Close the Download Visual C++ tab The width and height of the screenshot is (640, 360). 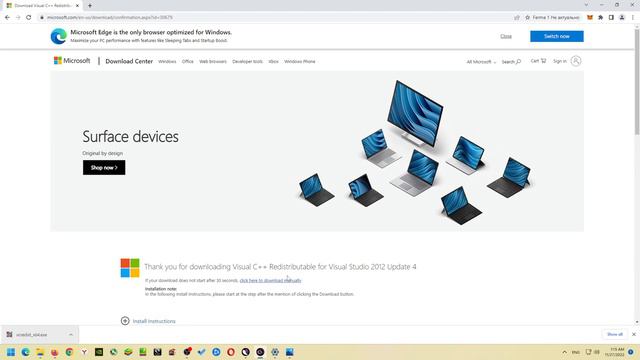(x=77, y=6)
